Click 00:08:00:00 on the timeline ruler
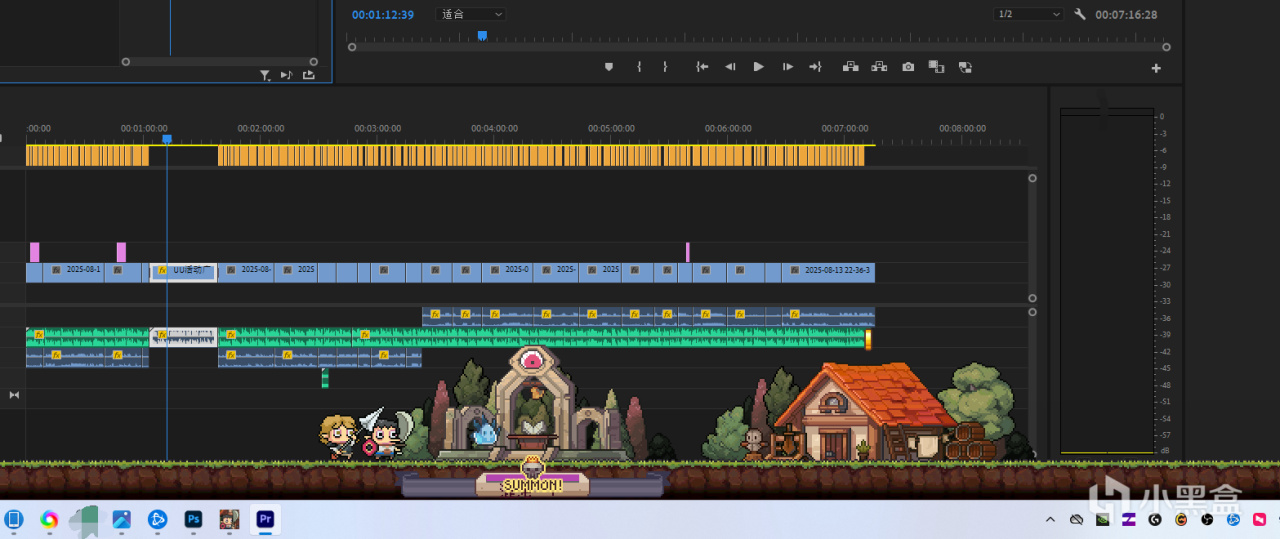 point(962,128)
